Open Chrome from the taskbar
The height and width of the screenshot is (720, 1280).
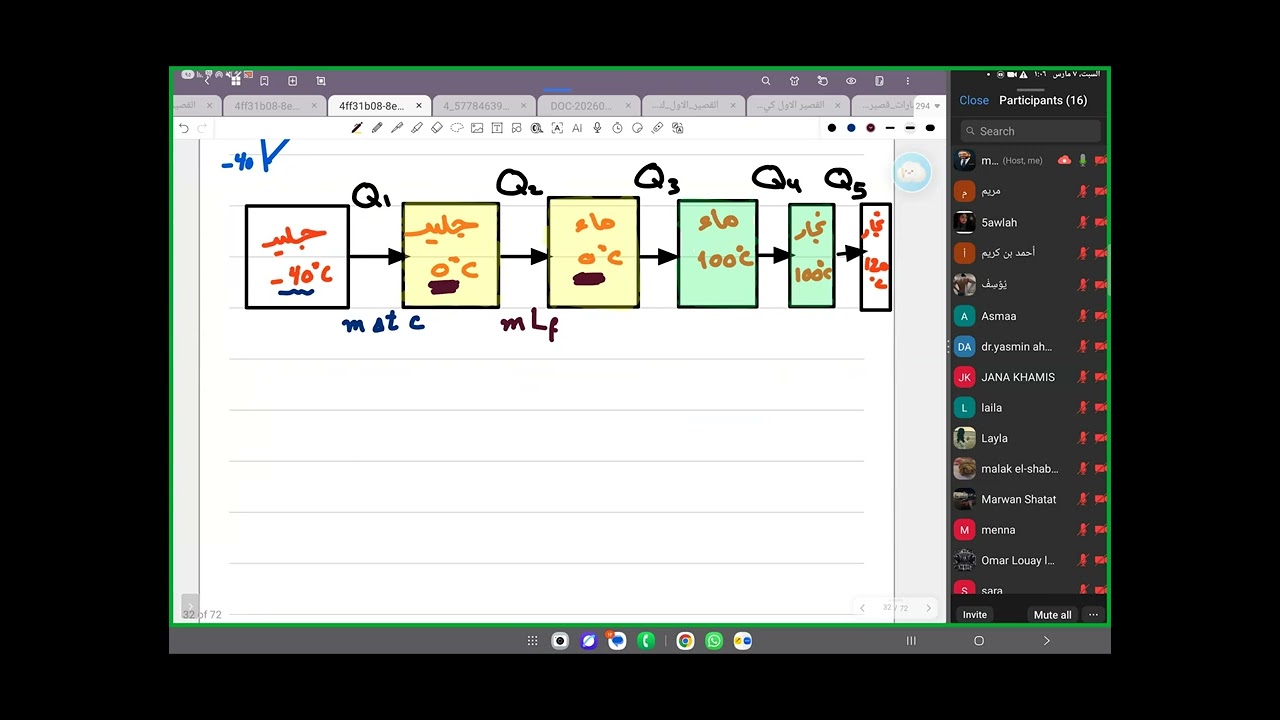pos(685,641)
